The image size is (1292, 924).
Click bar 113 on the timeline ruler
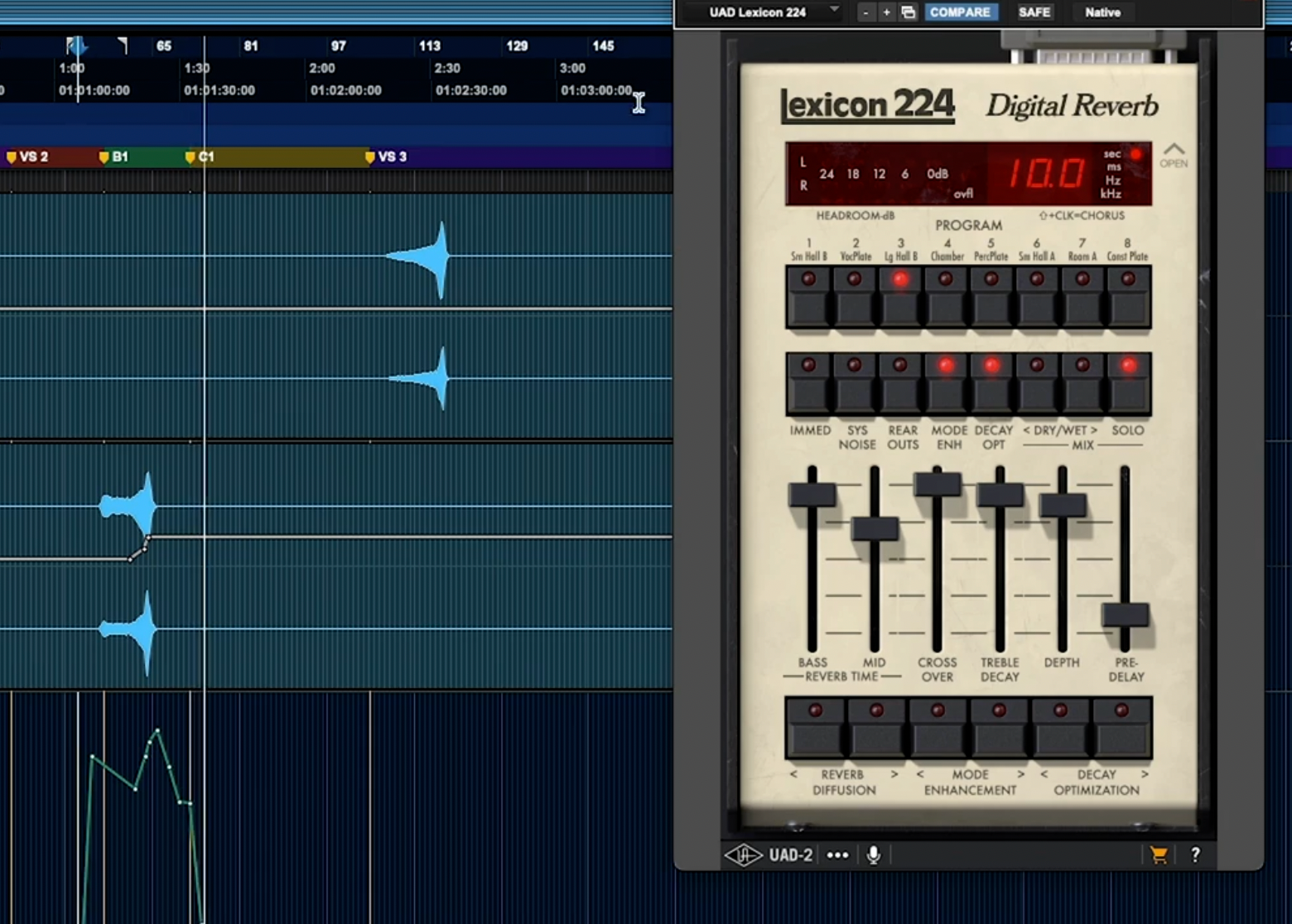click(x=429, y=46)
